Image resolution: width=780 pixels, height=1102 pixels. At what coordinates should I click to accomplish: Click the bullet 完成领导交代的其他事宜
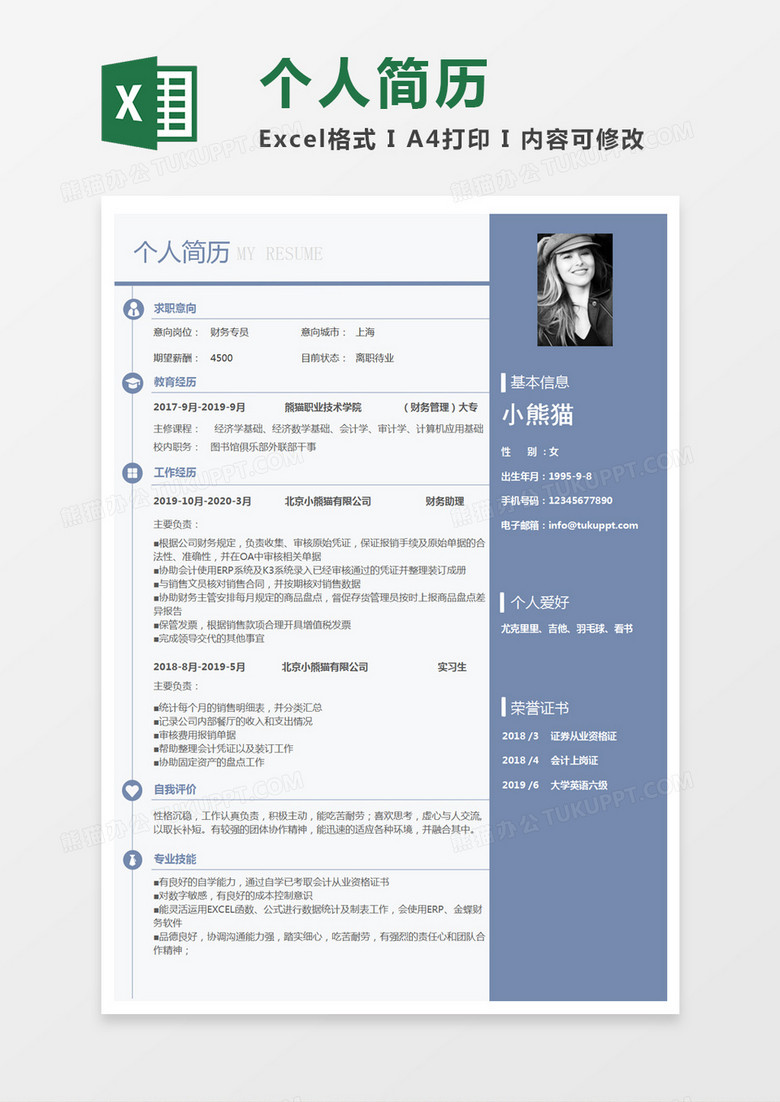(209, 639)
